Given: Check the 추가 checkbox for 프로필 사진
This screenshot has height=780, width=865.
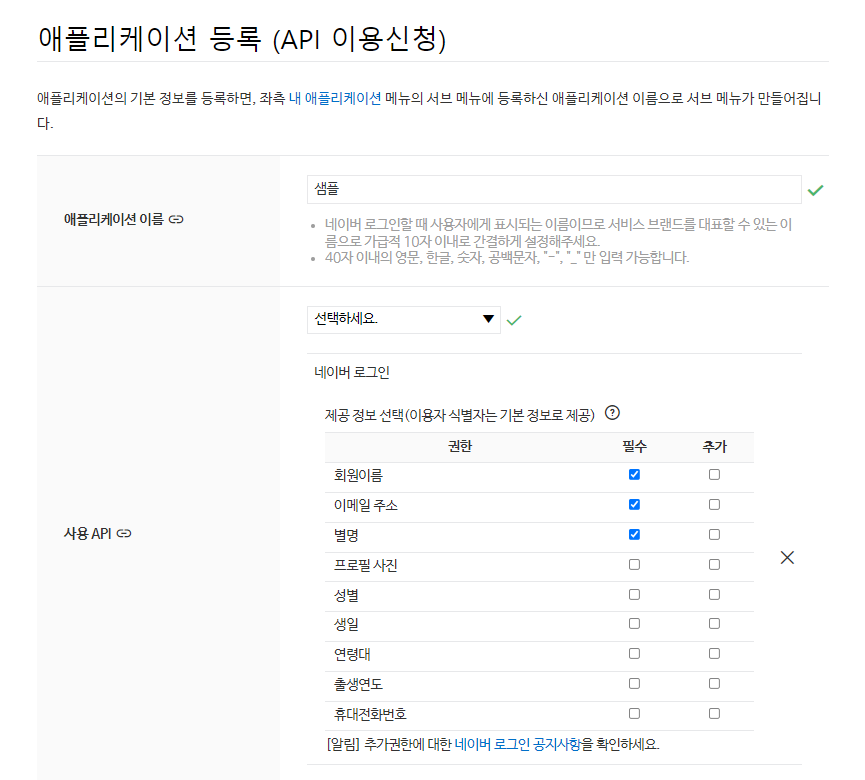Looking at the screenshot, I should [x=714, y=564].
